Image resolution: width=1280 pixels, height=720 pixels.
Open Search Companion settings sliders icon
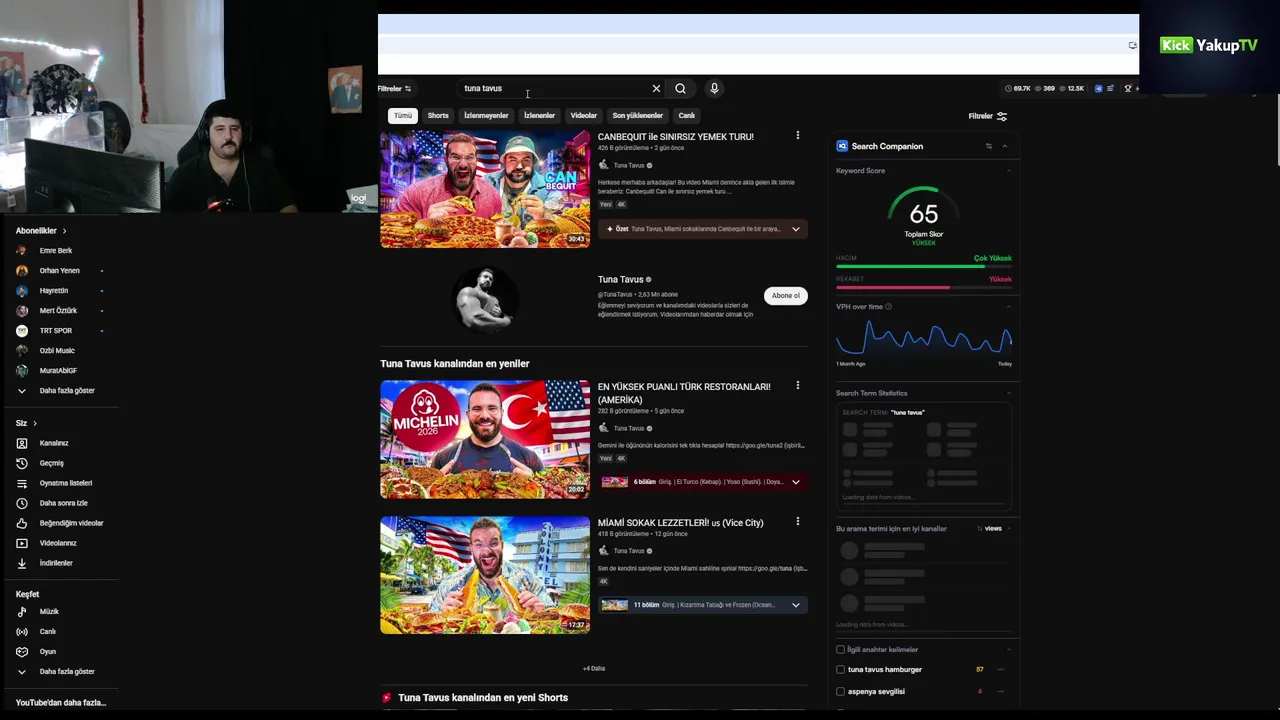(989, 146)
